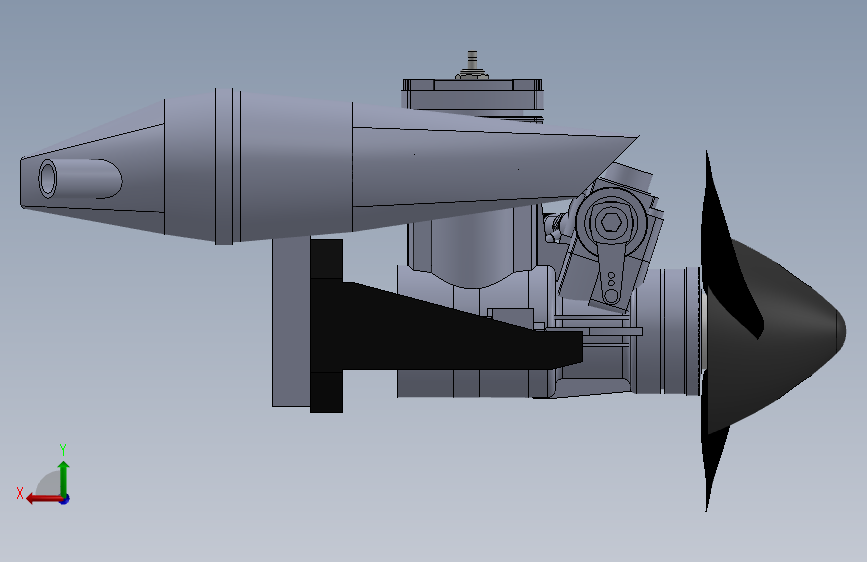Click the green Y axis arrow on the triad
Viewport: 867px width, 562px height.
(64, 478)
